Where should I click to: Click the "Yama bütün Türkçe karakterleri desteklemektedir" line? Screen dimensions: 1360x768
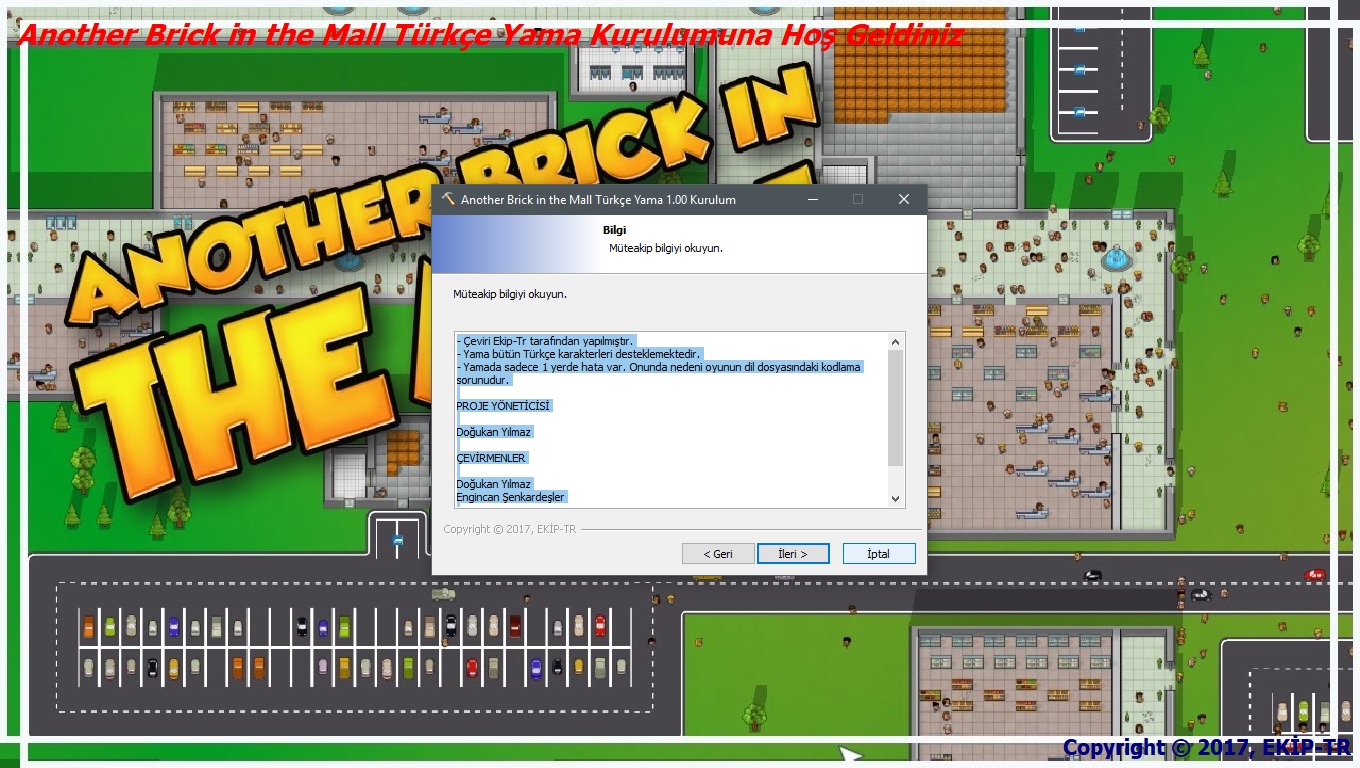coord(580,354)
